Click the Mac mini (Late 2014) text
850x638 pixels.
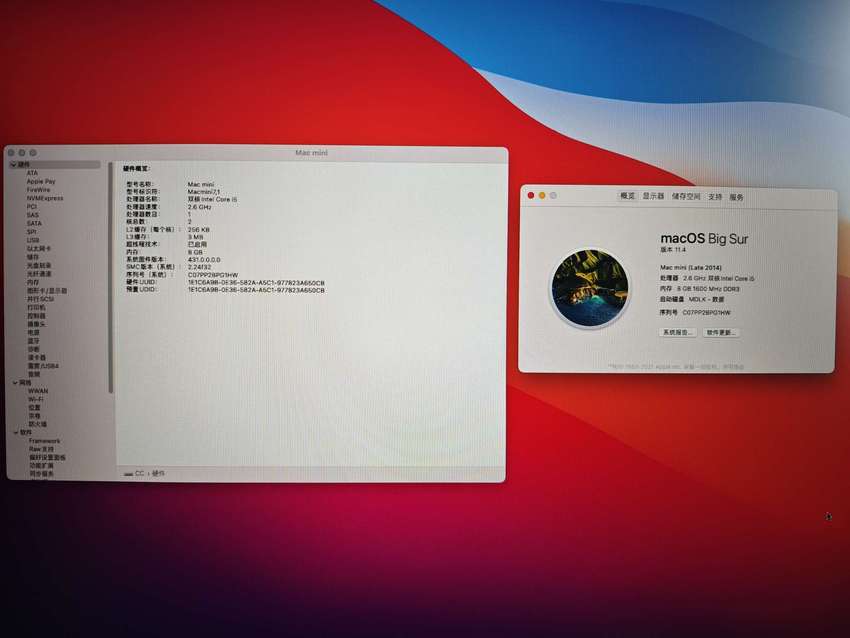[691, 267]
